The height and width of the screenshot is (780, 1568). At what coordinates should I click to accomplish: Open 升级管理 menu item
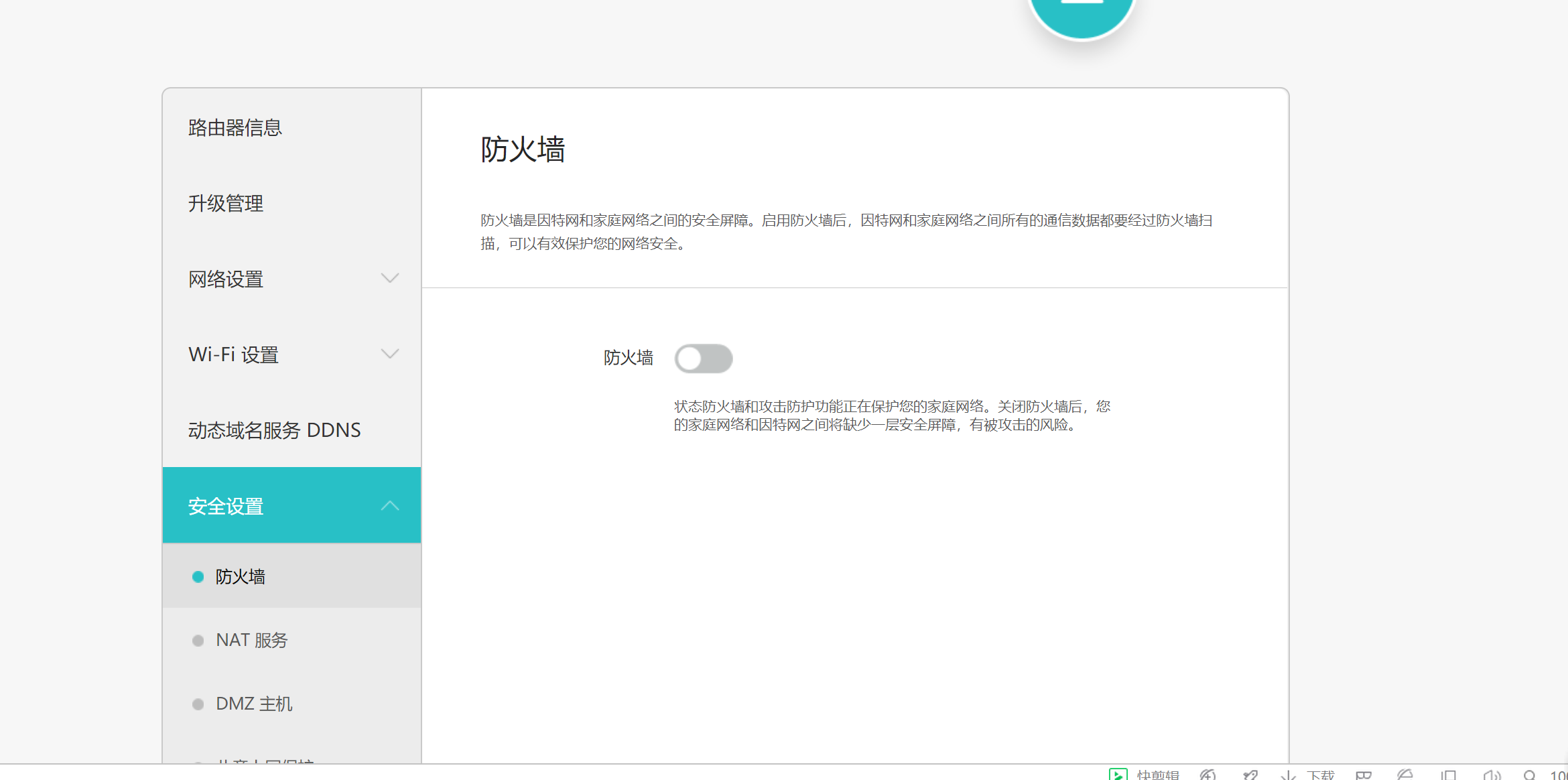coord(226,203)
